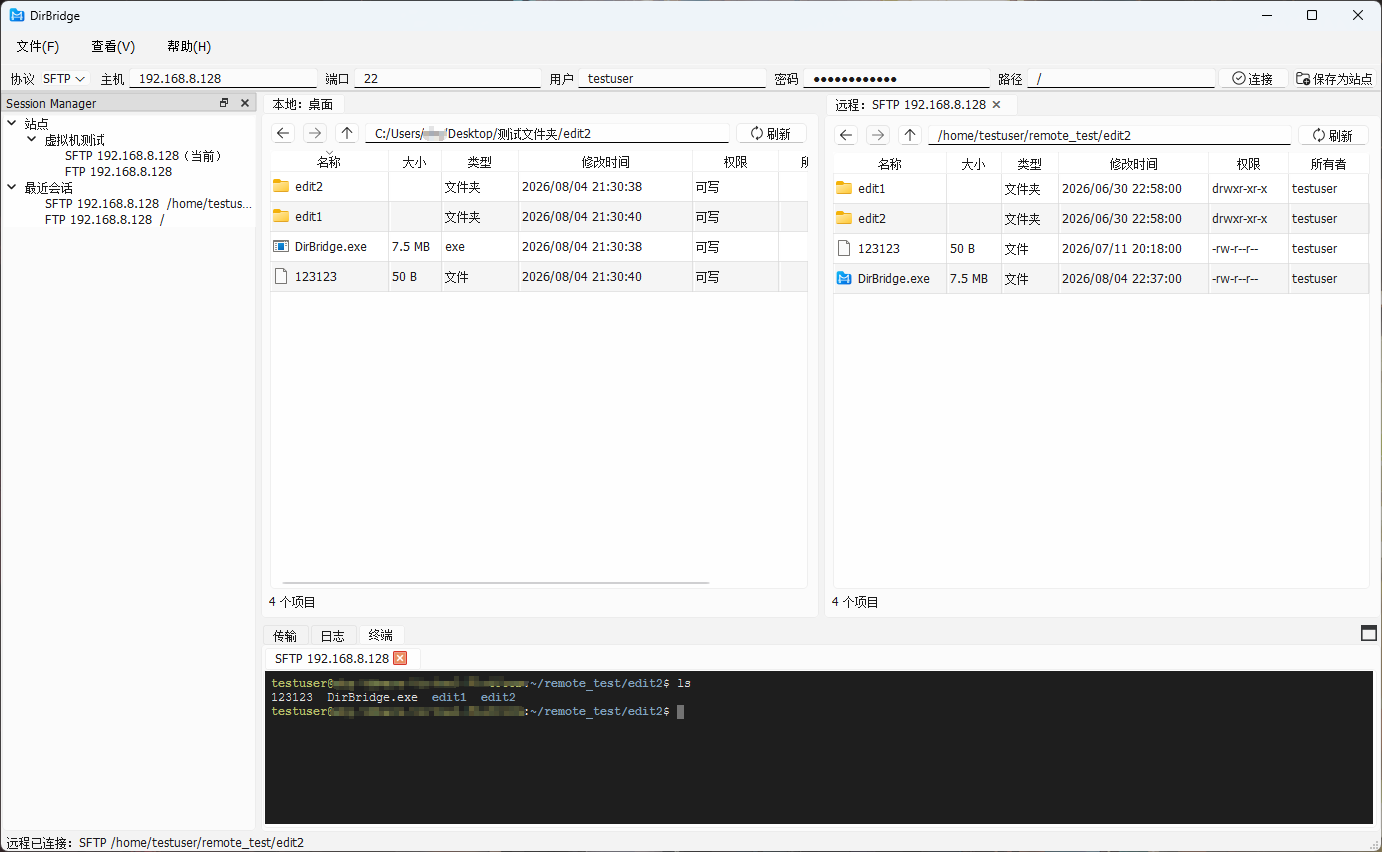Select FTP 192.168.8.128 under 虚拟机测试
The height and width of the screenshot is (852, 1382).
(x=118, y=172)
